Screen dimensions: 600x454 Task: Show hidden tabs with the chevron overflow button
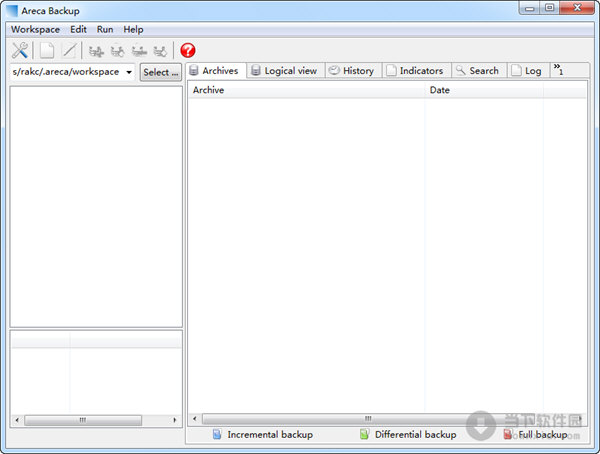558,69
